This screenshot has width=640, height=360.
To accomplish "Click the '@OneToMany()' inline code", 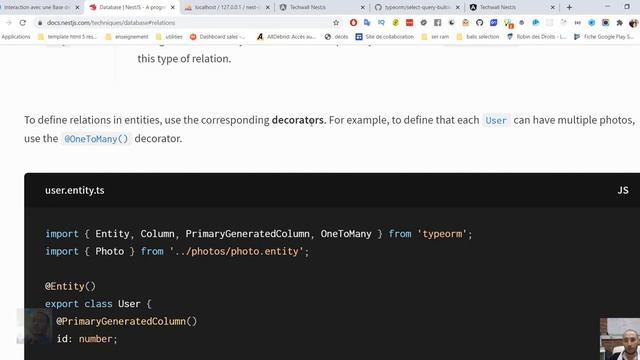I will pyautogui.click(x=96, y=139).
